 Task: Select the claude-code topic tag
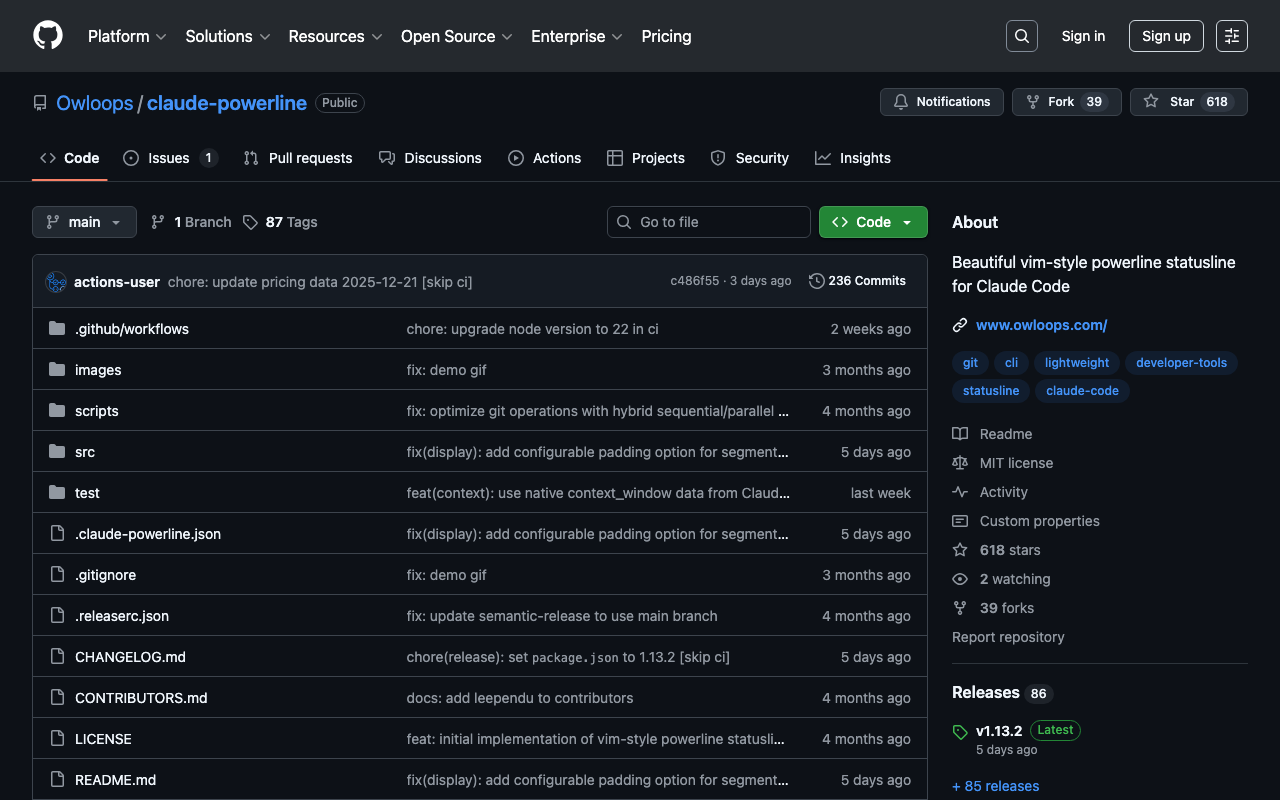(x=1082, y=391)
